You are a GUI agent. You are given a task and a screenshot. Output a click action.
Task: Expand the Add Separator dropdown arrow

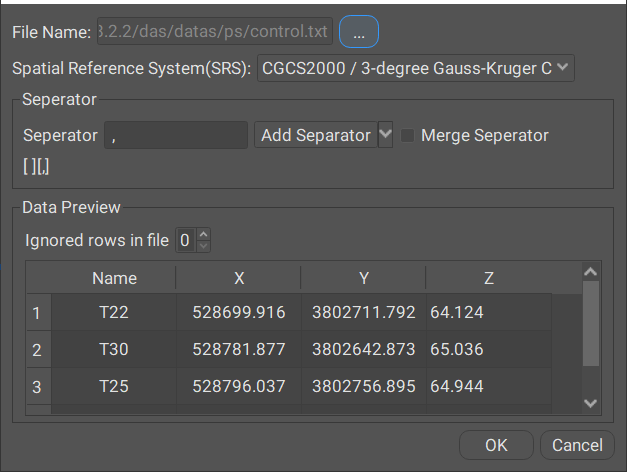click(x=385, y=135)
